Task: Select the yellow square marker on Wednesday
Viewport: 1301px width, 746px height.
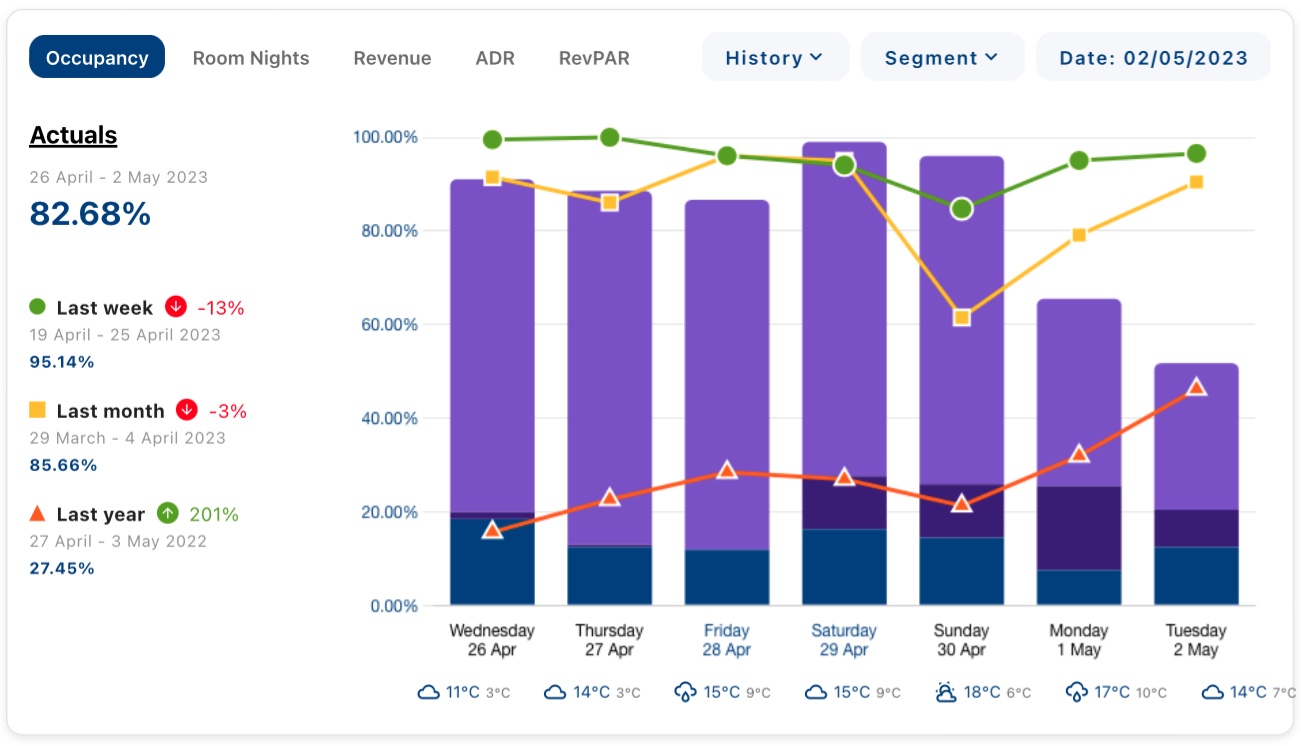Action: pyautogui.click(x=492, y=177)
